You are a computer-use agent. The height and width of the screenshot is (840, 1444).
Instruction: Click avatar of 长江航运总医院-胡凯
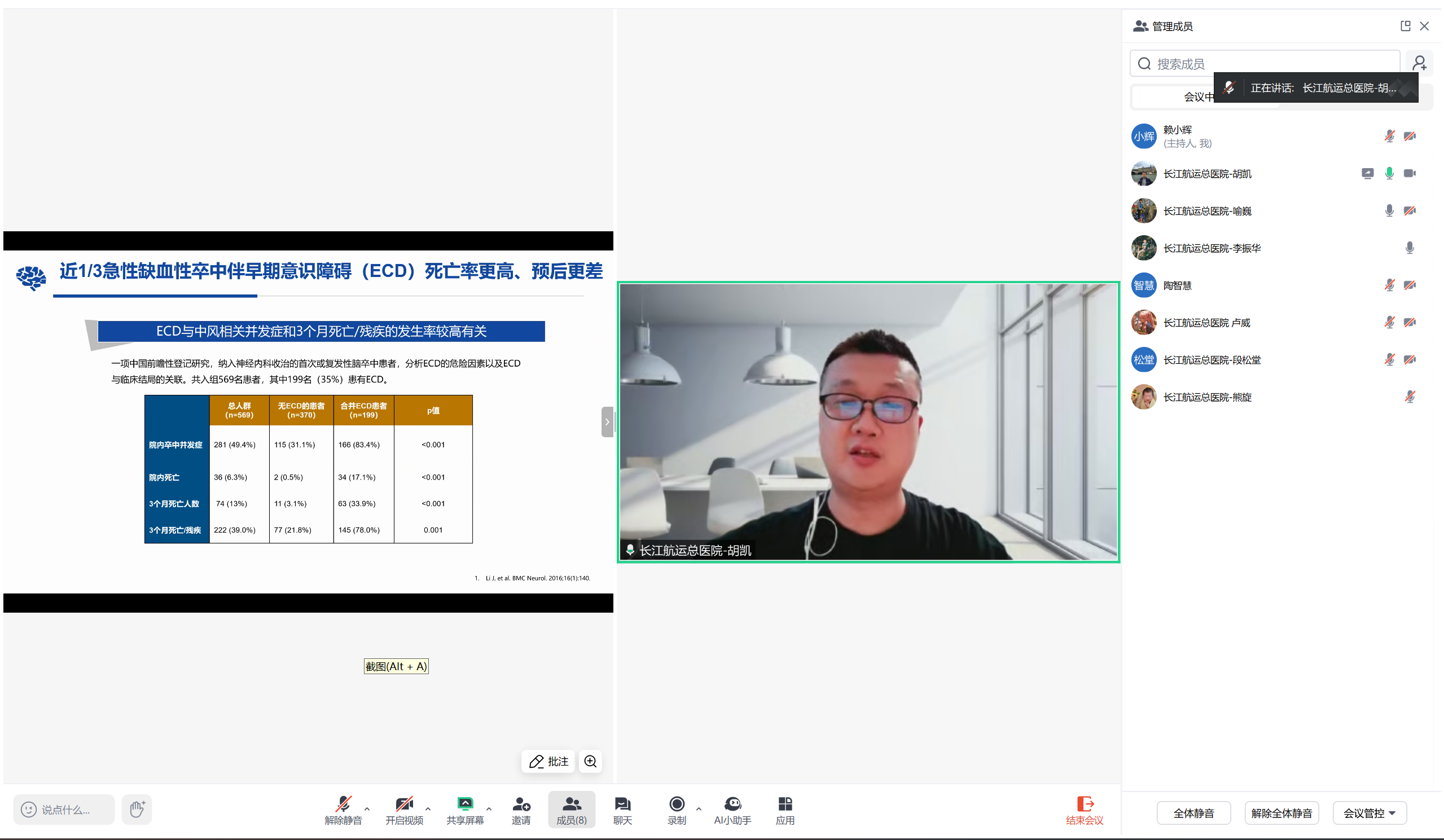[x=1143, y=174]
